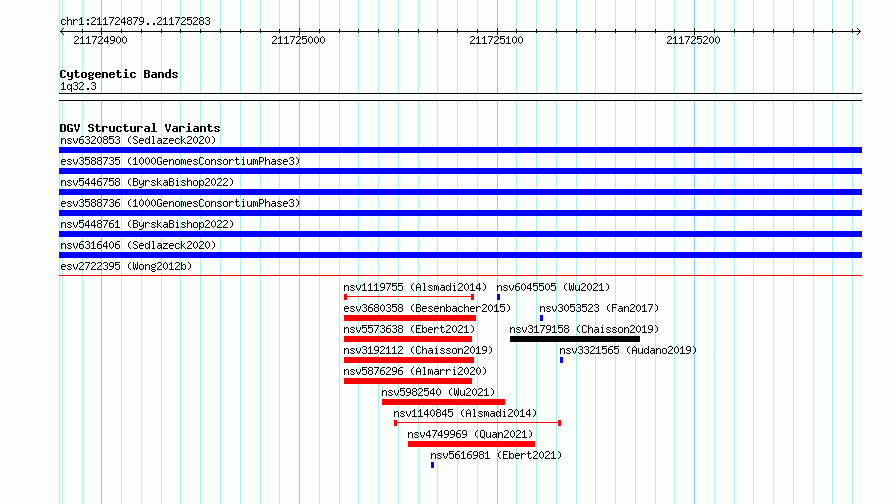Click the blue bar under esv3588735
890x504 pixels.
pos(460,171)
